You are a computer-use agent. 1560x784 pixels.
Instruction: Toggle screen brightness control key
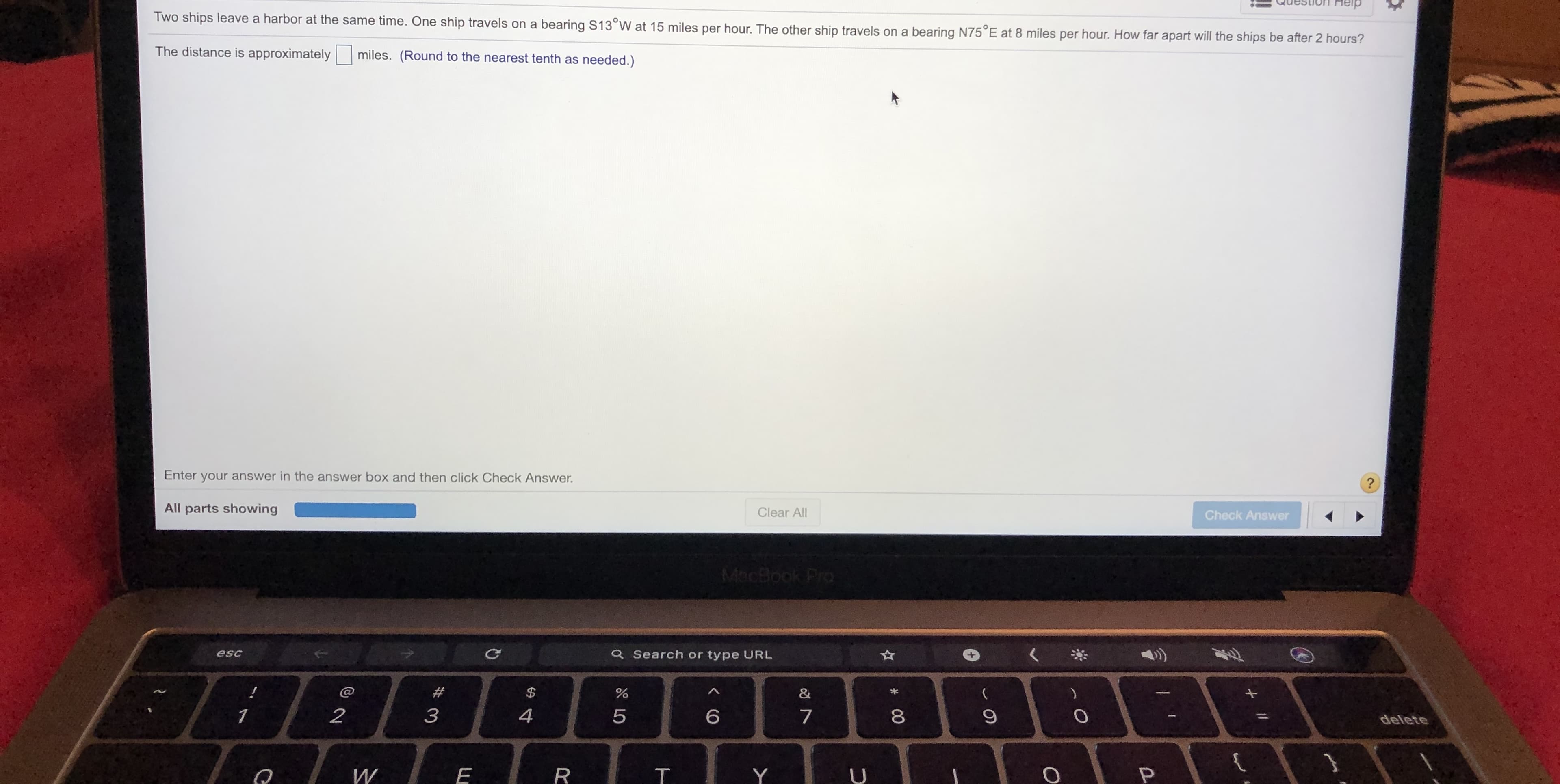pyautogui.click(x=1078, y=654)
